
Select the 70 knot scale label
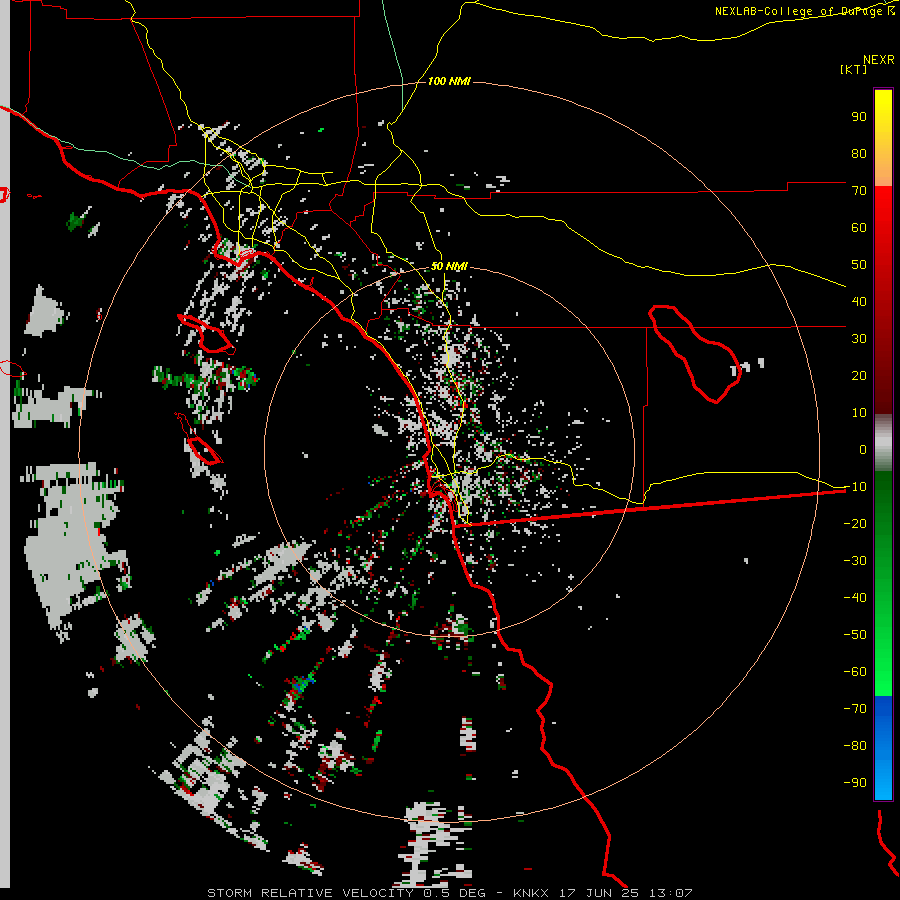(x=859, y=191)
